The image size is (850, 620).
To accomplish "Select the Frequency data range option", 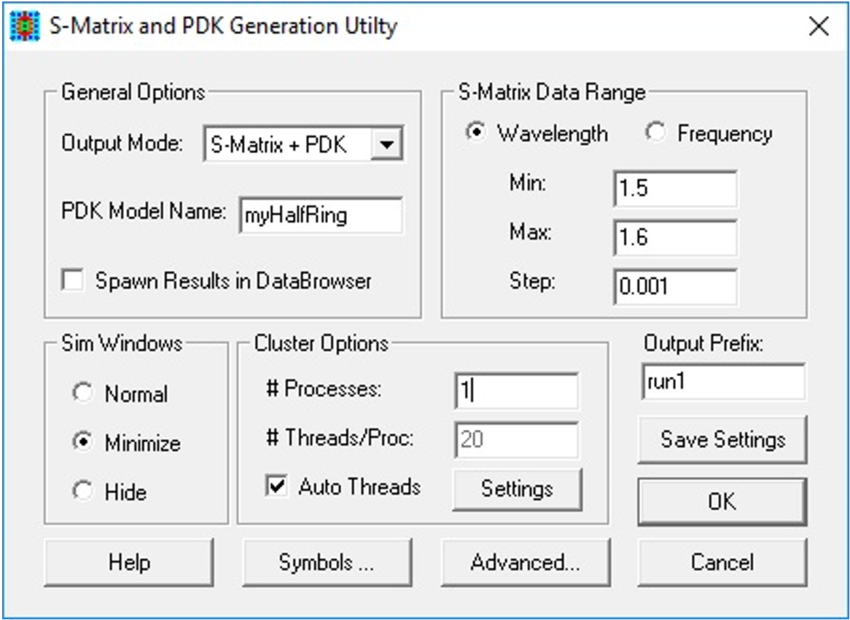I will pos(656,133).
